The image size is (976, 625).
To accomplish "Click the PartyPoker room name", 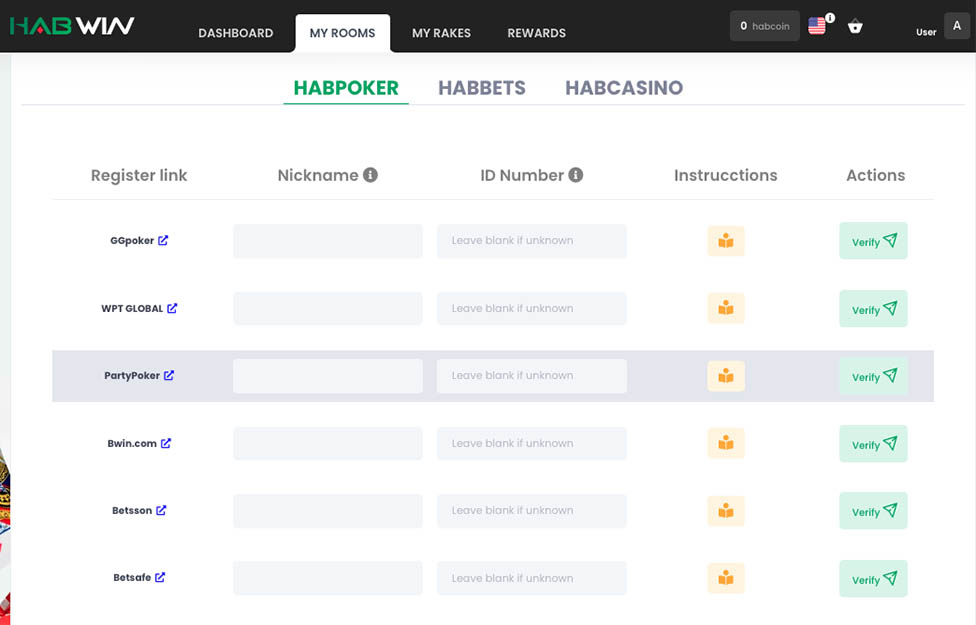I will (132, 375).
